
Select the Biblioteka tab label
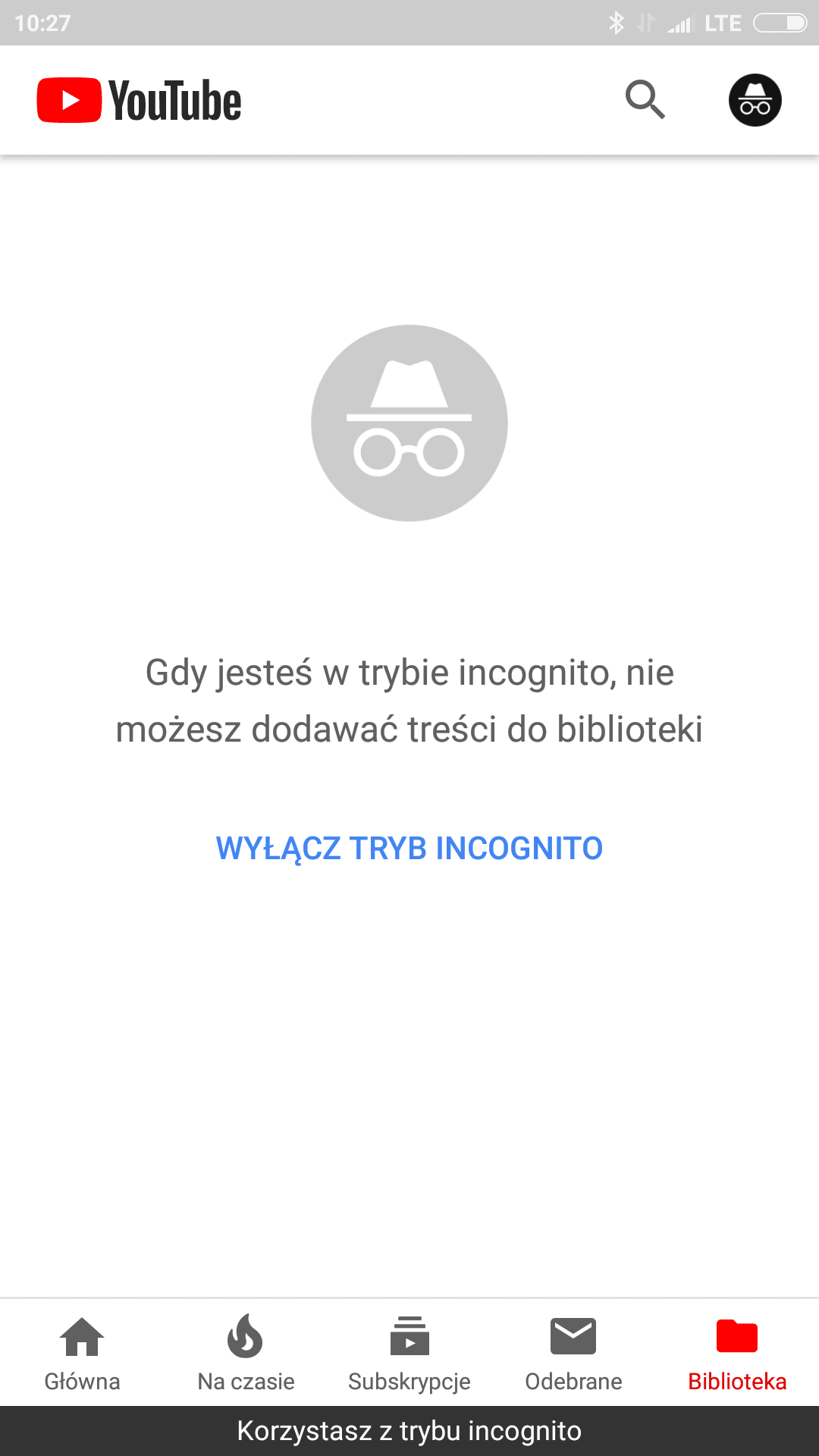pyautogui.click(x=737, y=1382)
